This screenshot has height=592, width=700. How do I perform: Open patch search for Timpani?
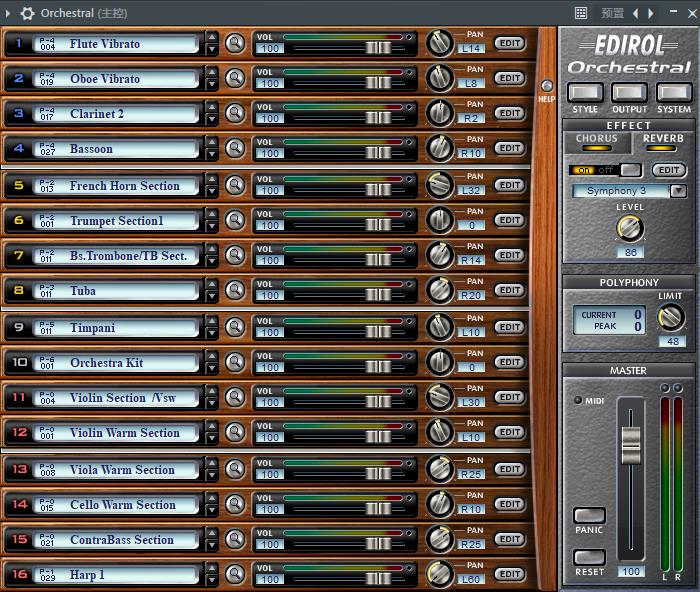[x=235, y=327]
